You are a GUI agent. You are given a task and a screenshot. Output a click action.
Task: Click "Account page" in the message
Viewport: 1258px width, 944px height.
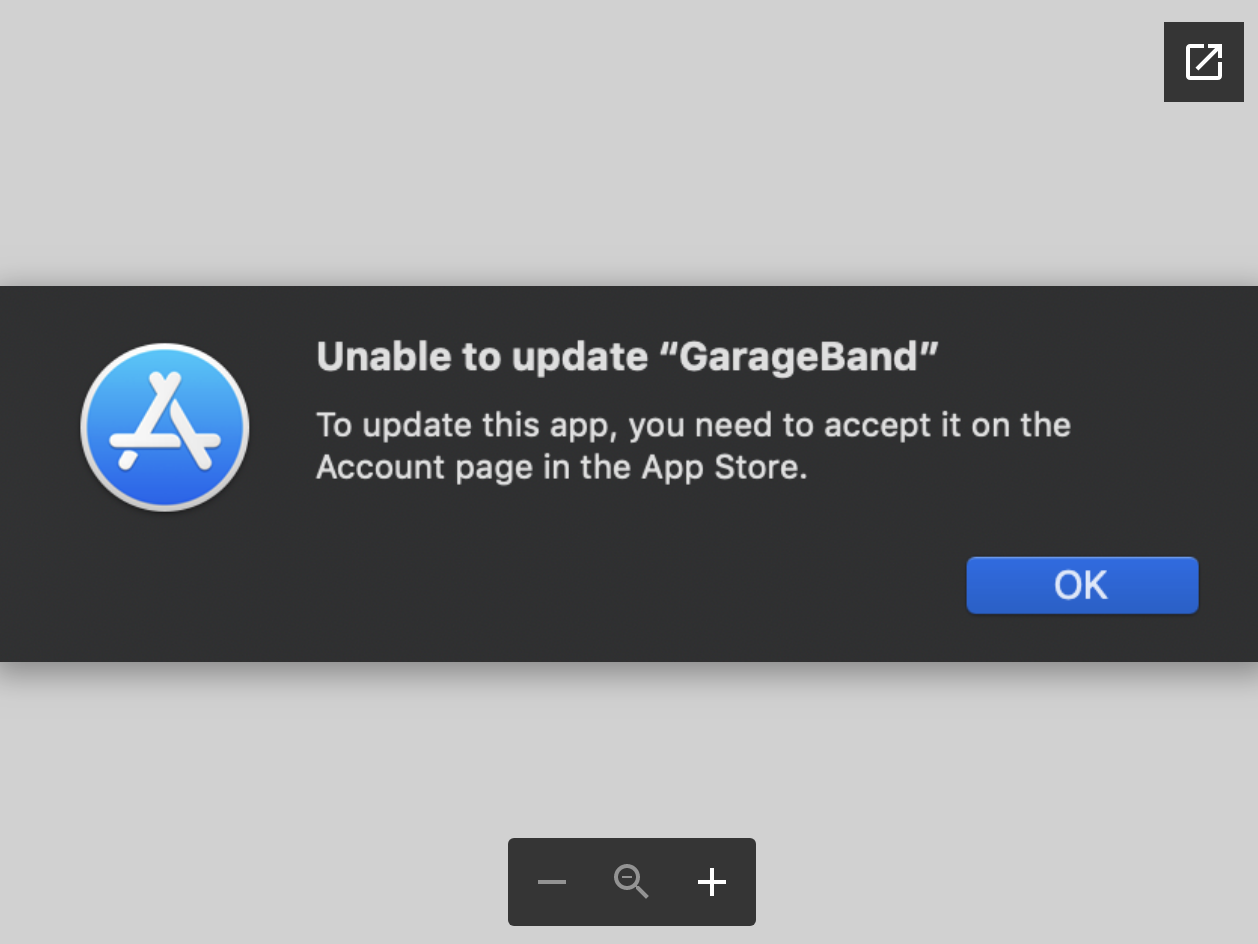click(x=424, y=467)
